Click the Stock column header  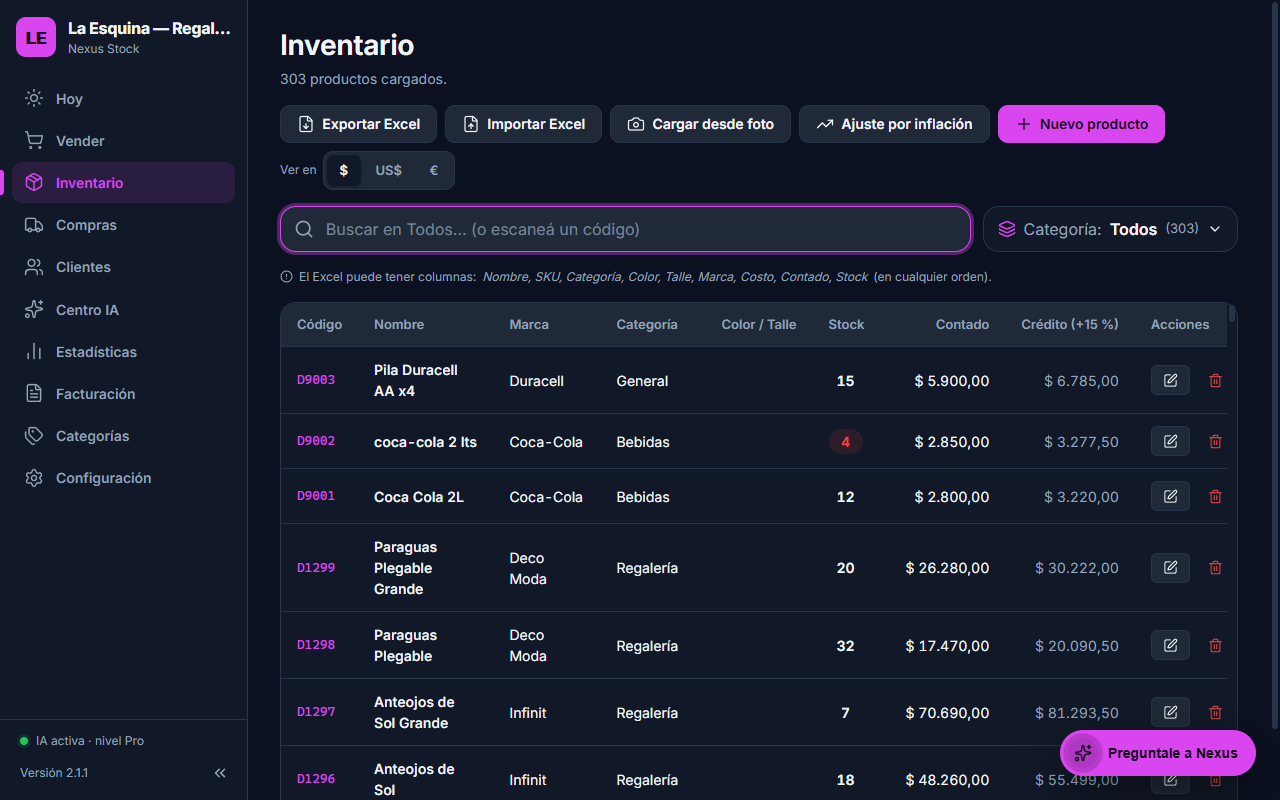click(x=846, y=324)
